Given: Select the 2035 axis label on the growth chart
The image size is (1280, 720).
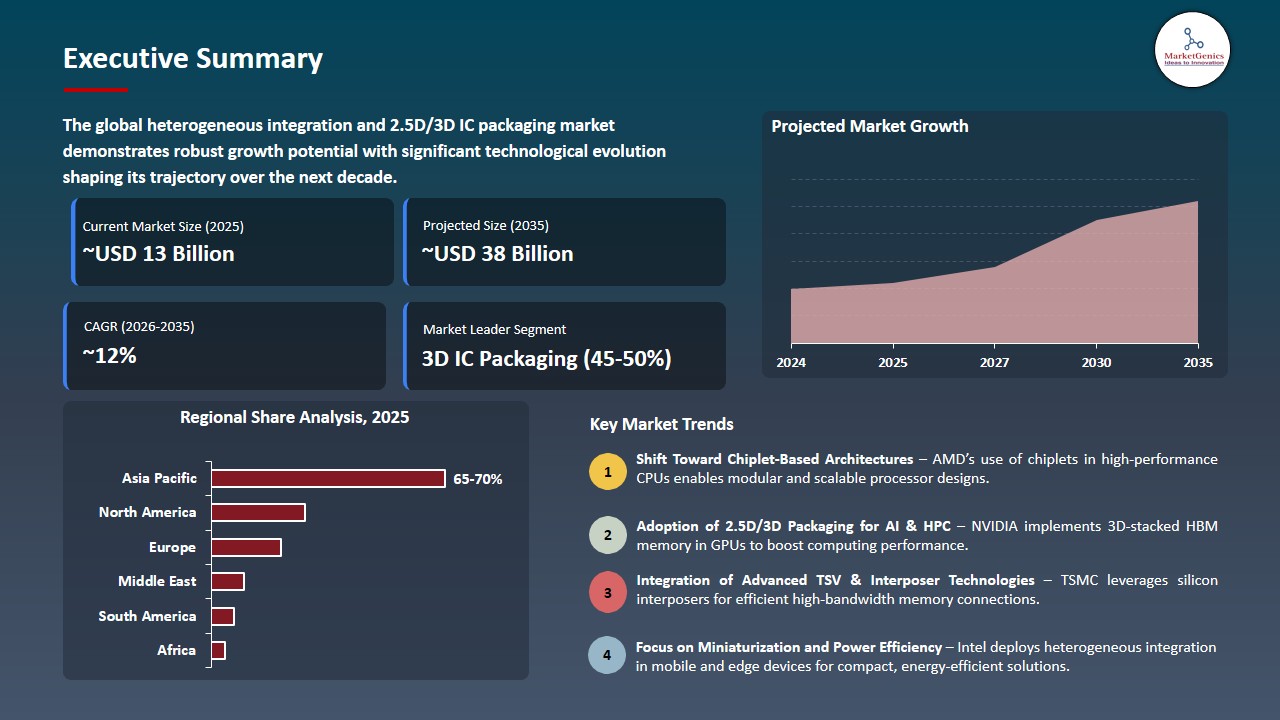Looking at the screenshot, I should pyautogui.click(x=1197, y=363).
